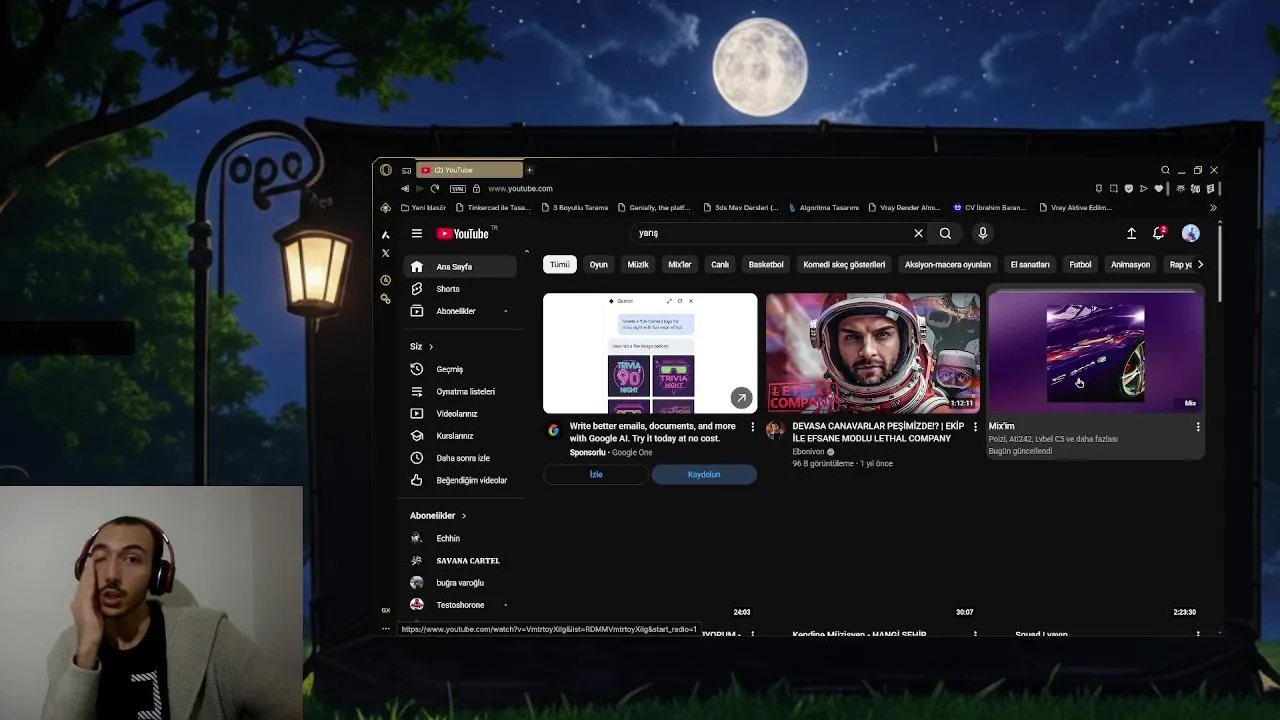1280x720 pixels.
Task: Open buğra varoğlu channel
Action: [x=460, y=582]
